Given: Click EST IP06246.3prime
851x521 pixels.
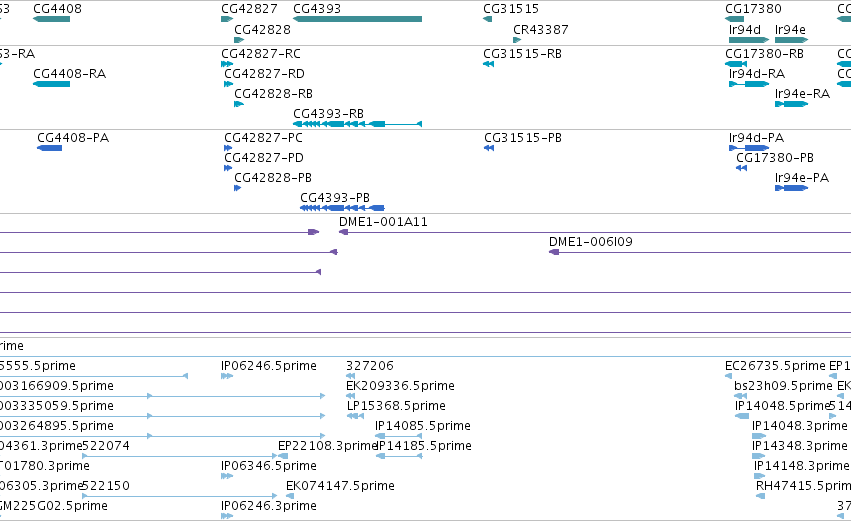Looking at the screenshot, I should pyautogui.click(x=269, y=506).
